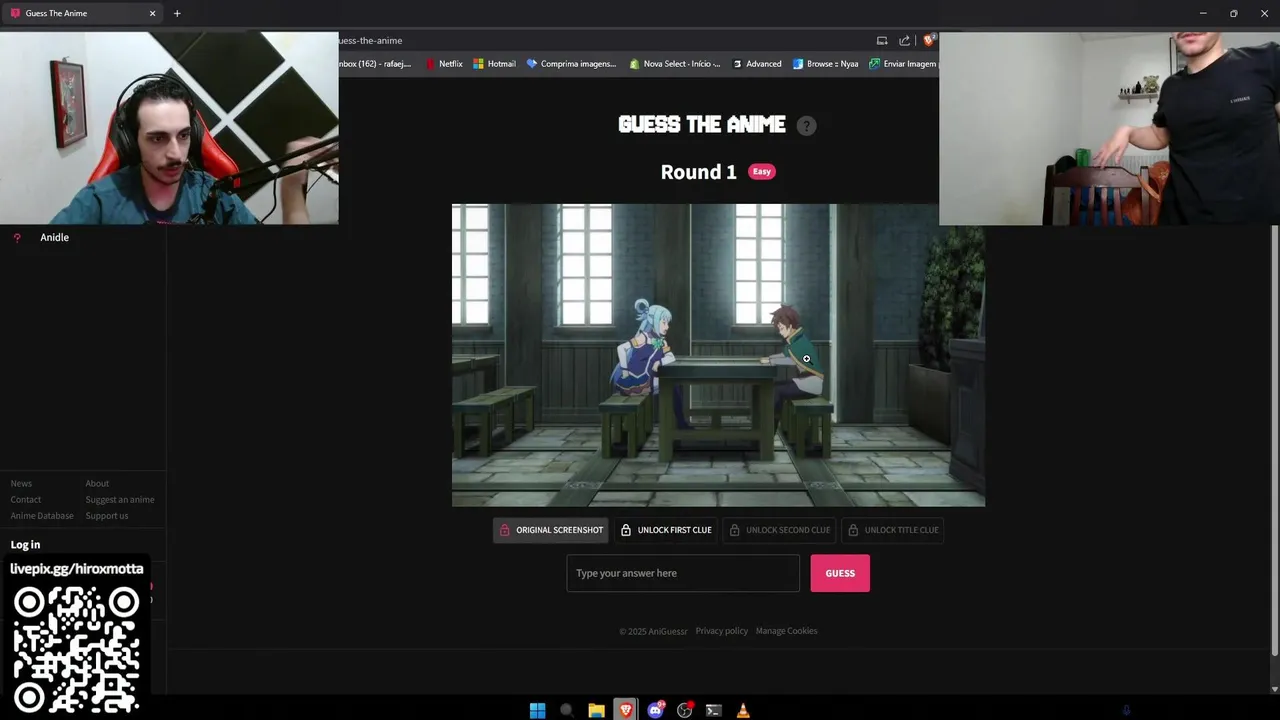Open the Hotmail bookmark

(494, 64)
